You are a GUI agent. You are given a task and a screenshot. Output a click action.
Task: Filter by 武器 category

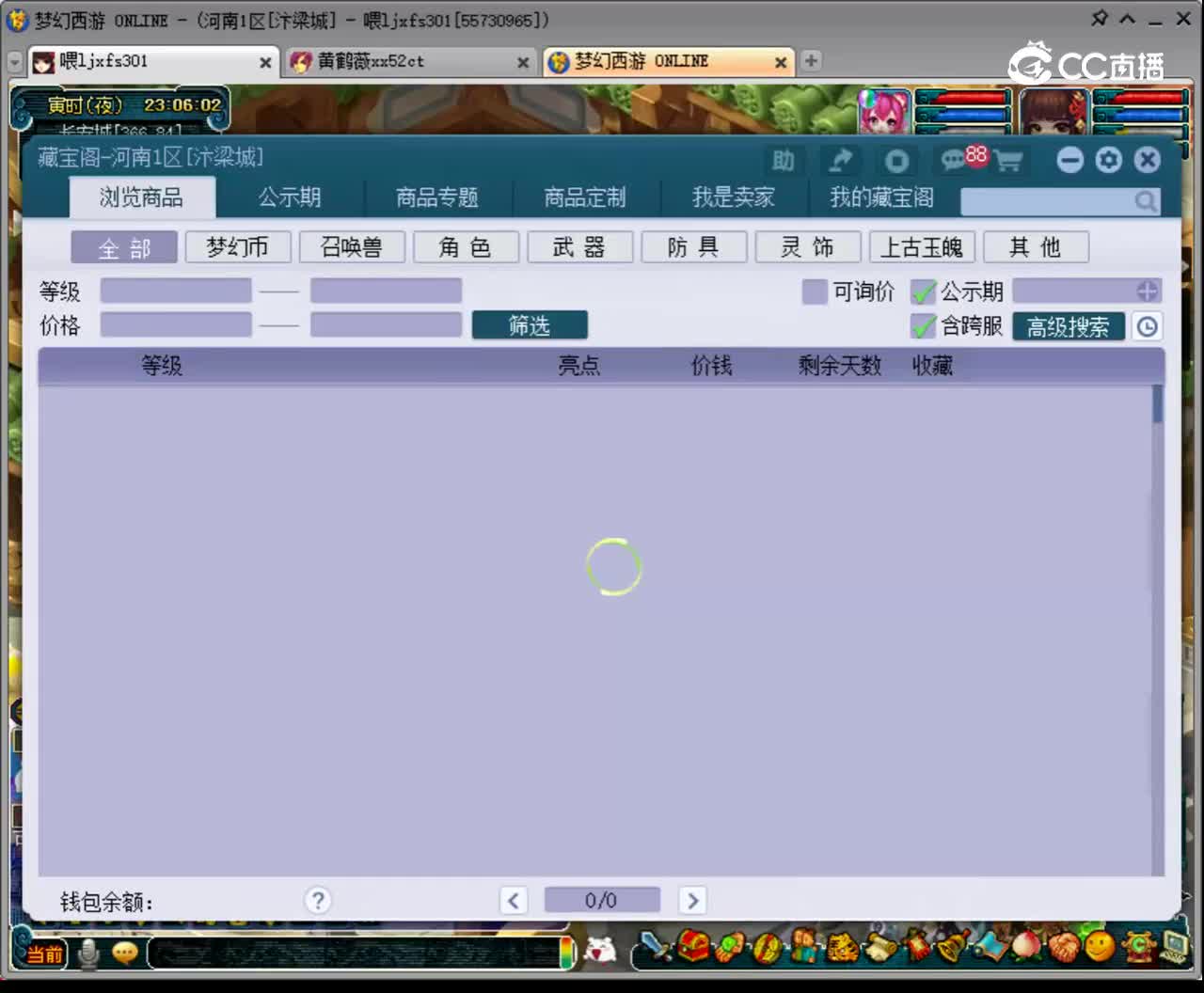point(579,247)
